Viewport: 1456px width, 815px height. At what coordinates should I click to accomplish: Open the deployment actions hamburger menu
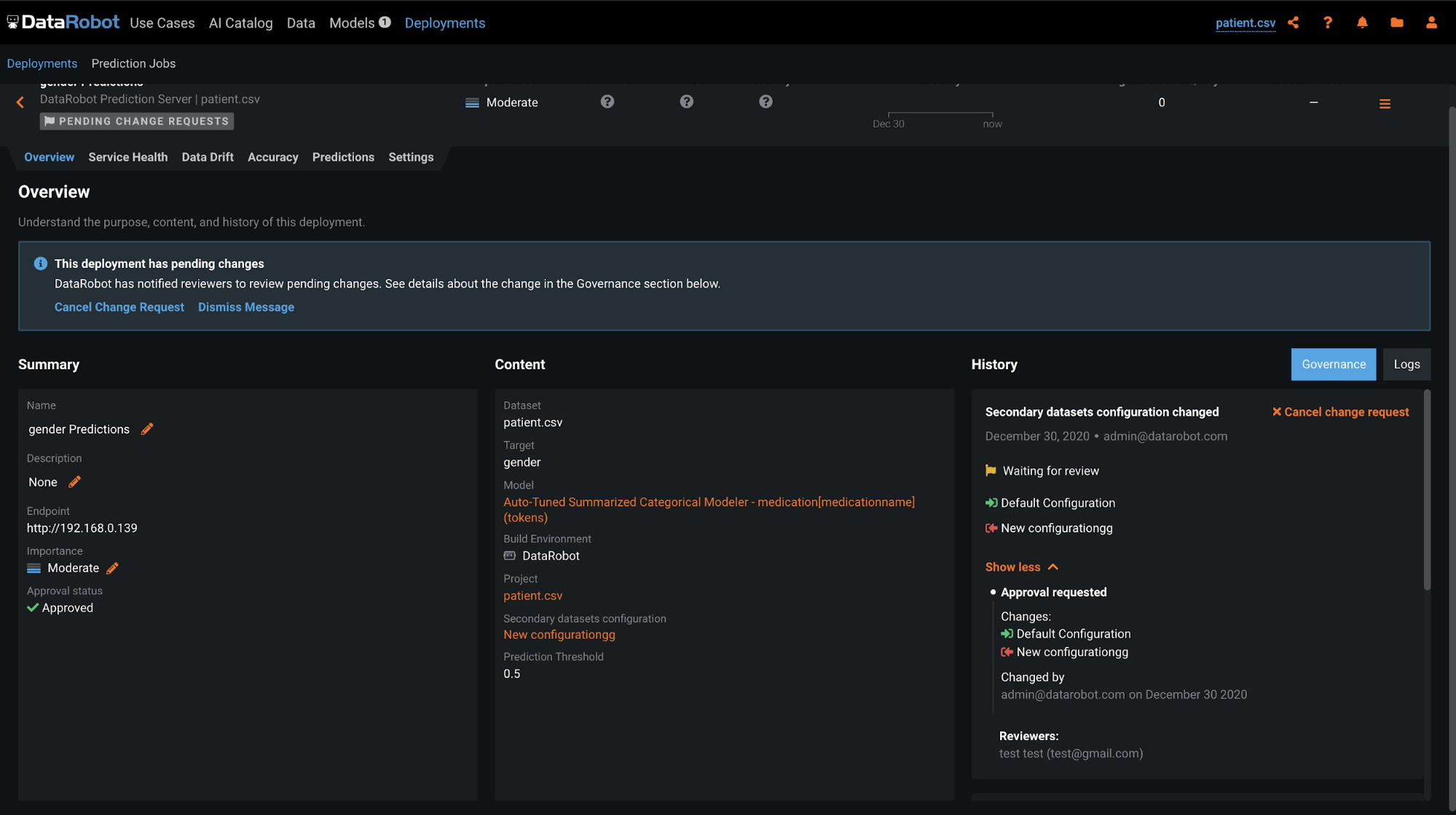tap(1385, 104)
